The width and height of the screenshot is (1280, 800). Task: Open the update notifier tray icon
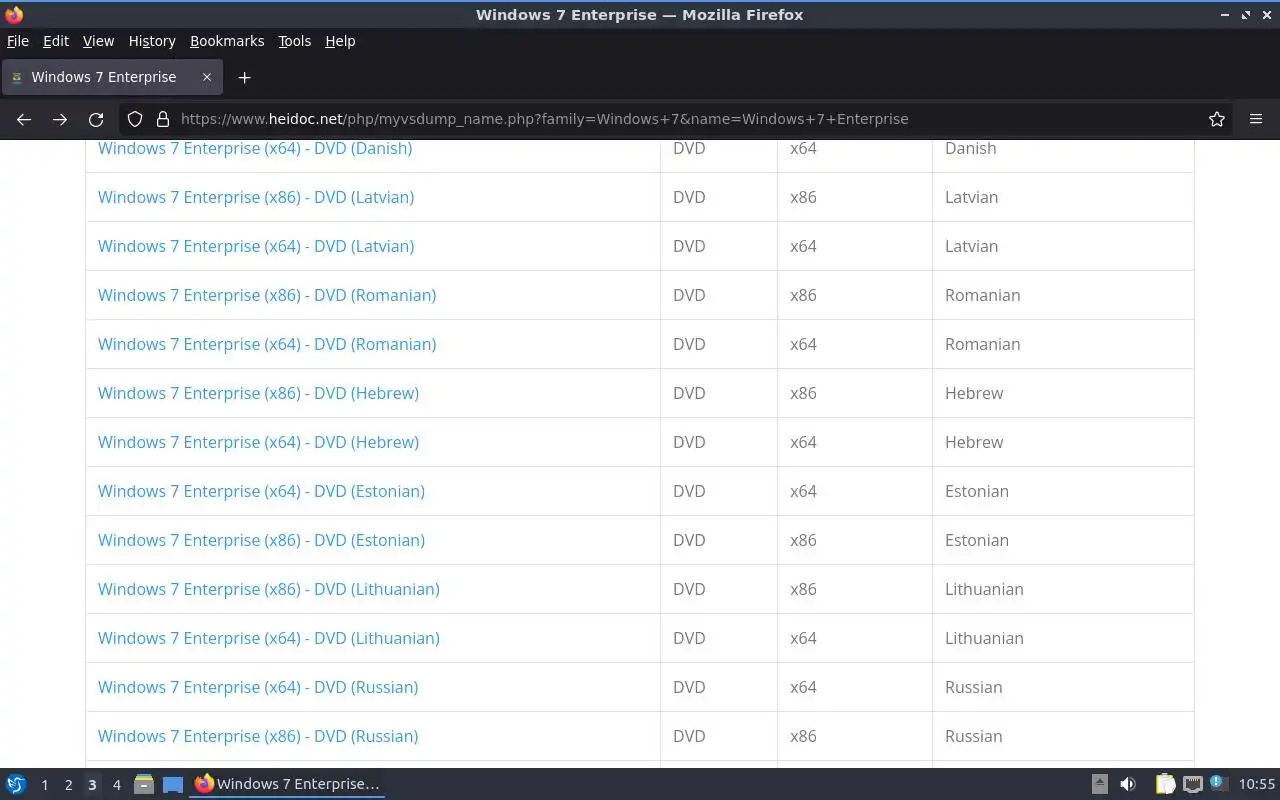click(x=1218, y=783)
